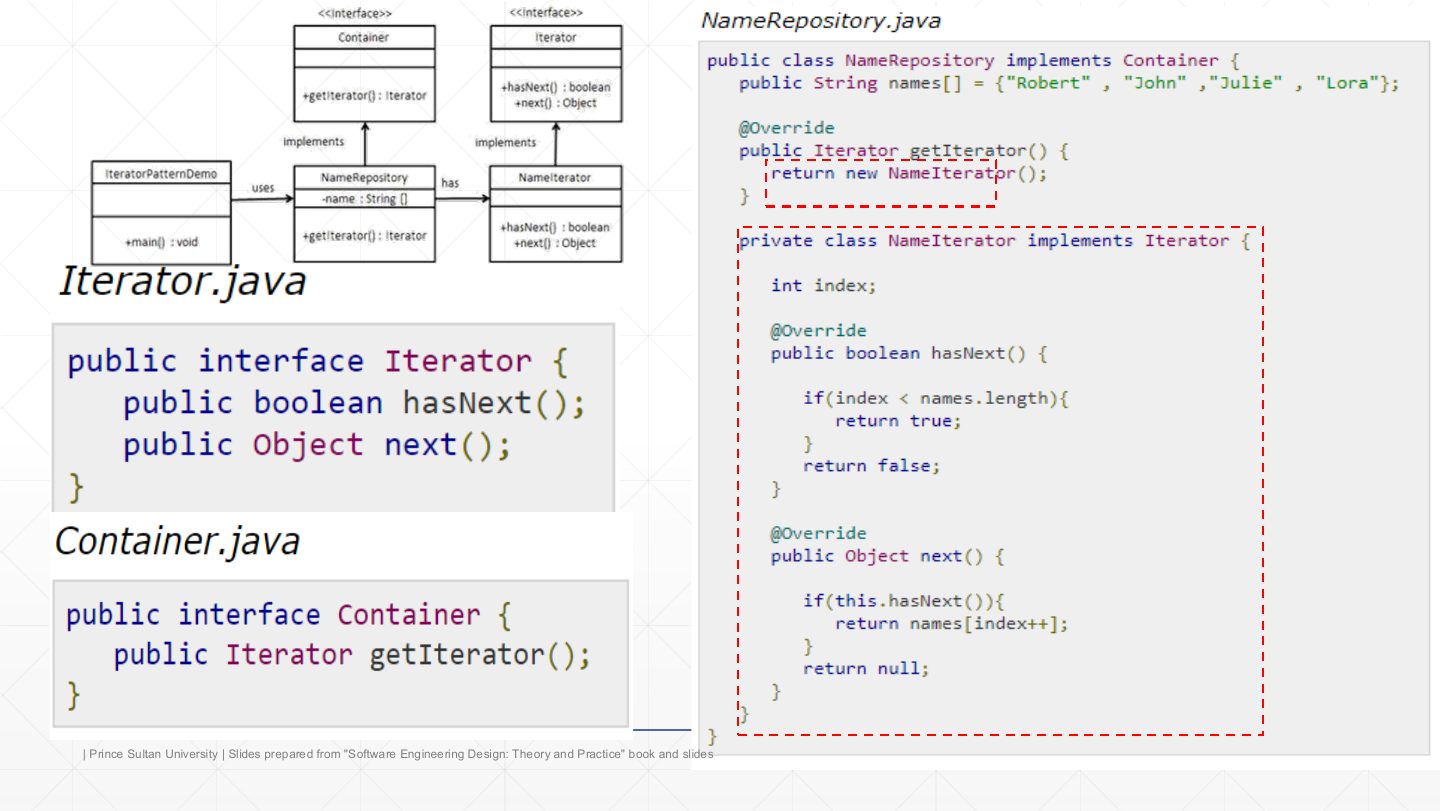The image size is (1440, 811).
Task: Click the NameRepository.java heading
Action: click(x=821, y=20)
